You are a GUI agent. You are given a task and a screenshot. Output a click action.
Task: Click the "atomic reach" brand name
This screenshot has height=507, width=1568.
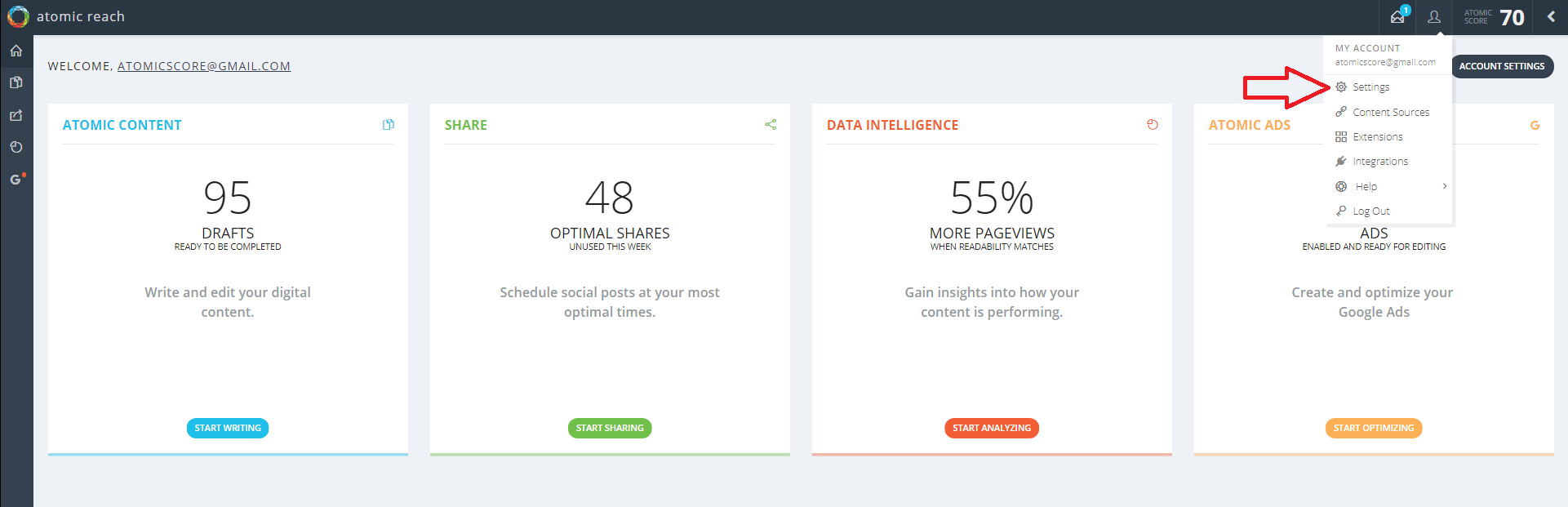click(x=81, y=16)
